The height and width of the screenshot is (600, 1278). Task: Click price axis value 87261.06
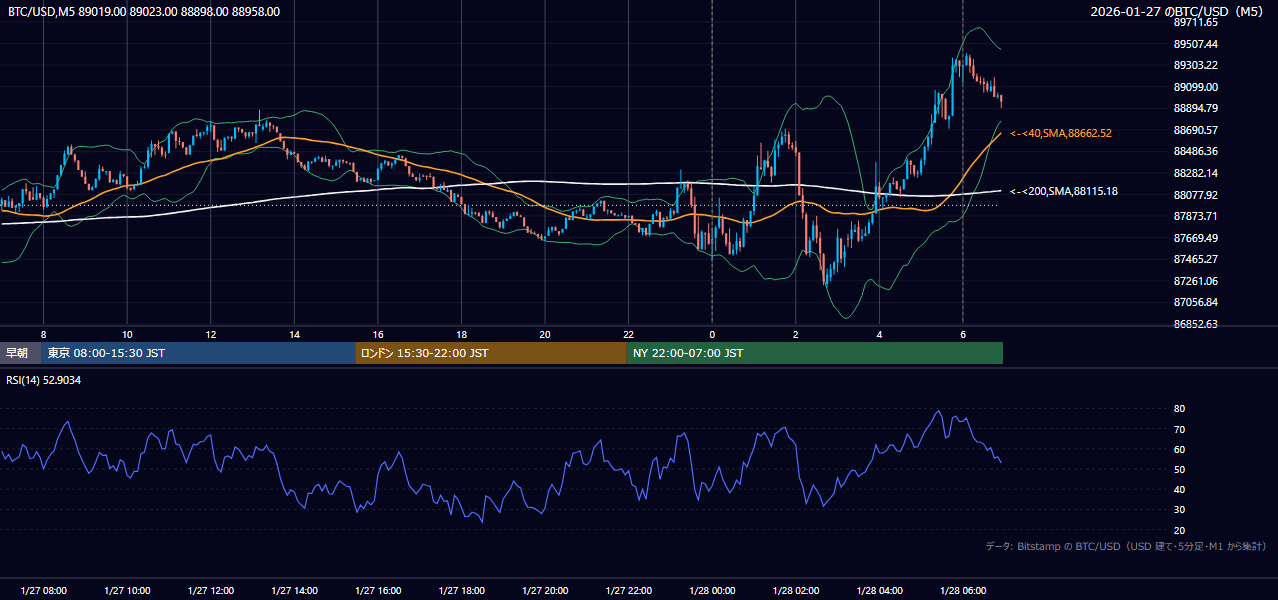tap(1195, 281)
